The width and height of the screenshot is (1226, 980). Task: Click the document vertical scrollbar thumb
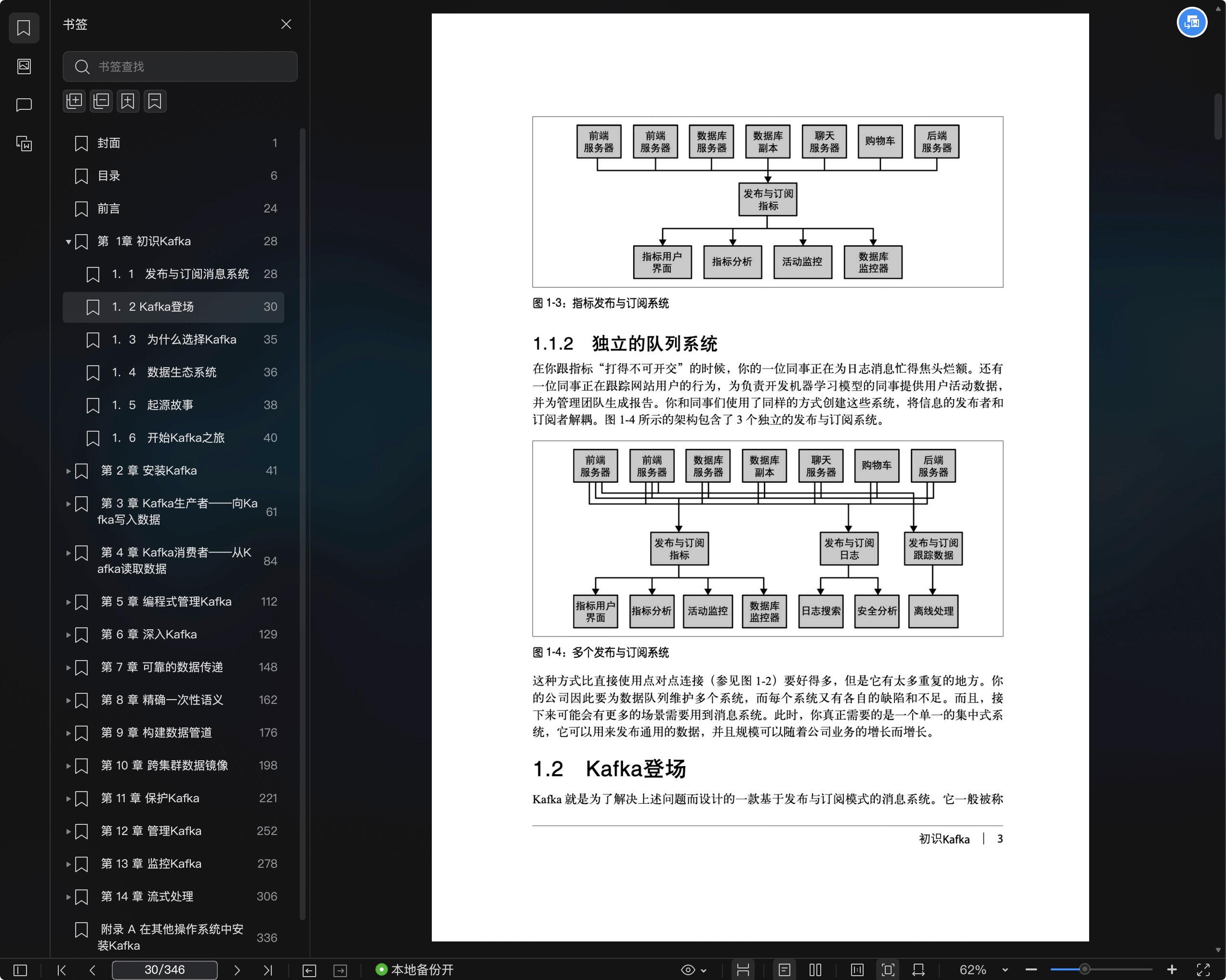1217,117
